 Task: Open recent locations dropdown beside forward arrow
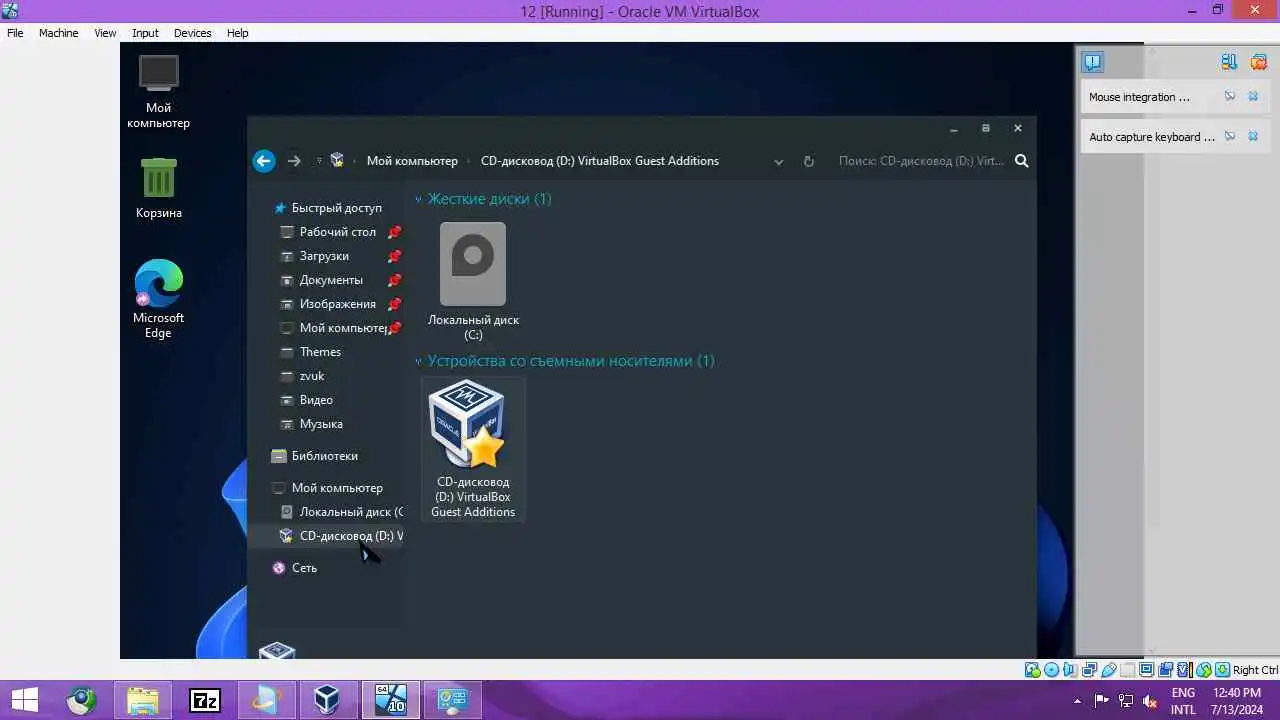click(x=319, y=161)
